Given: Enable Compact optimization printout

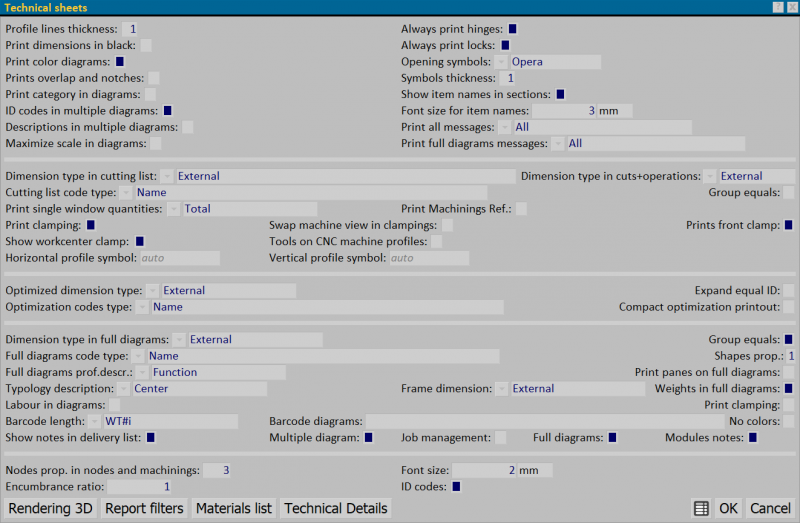Looking at the screenshot, I should click(788, 307).
